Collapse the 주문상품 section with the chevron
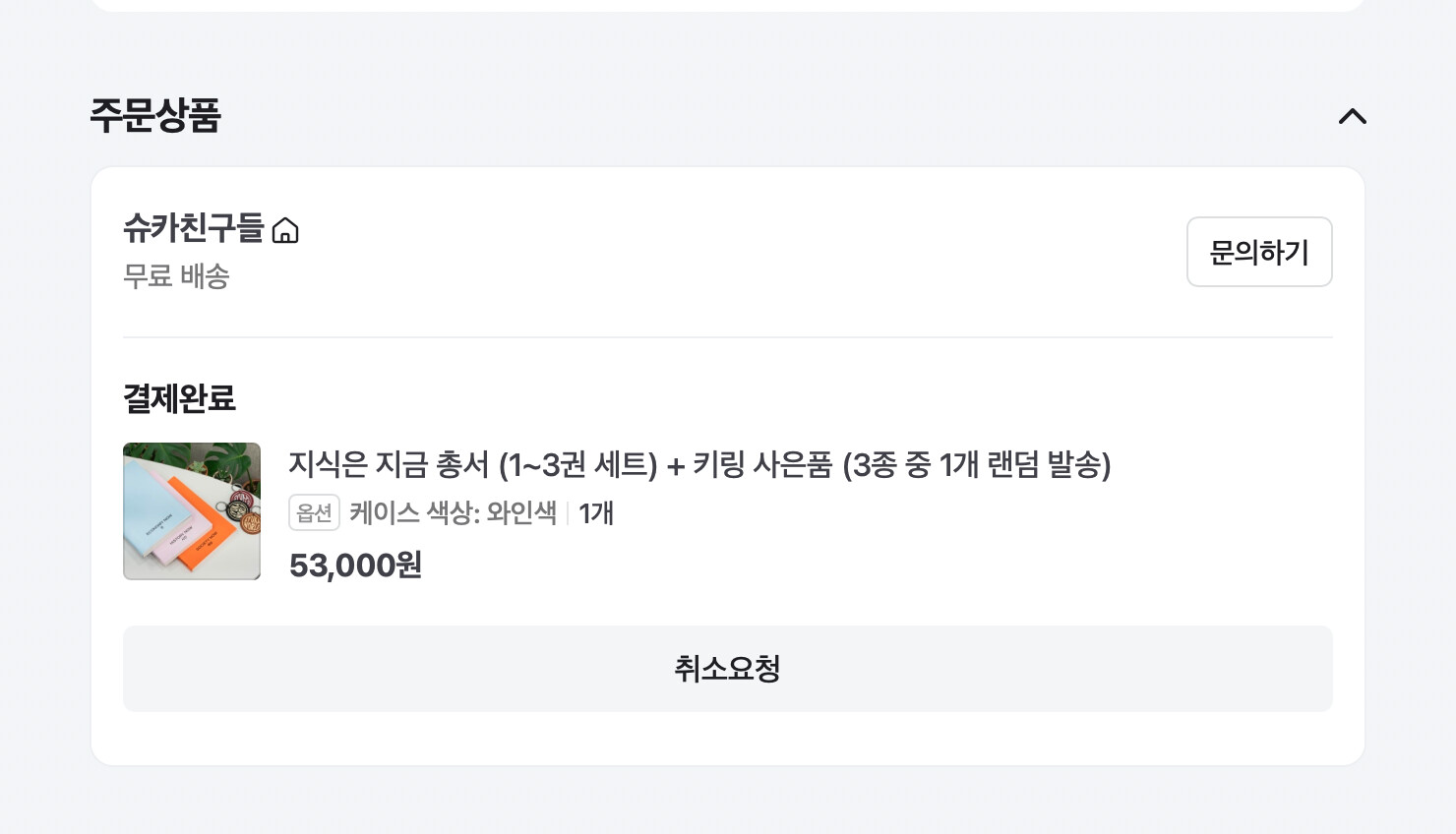Image resolution: width=1456 pixels, height=834 pixels. 1353,116
